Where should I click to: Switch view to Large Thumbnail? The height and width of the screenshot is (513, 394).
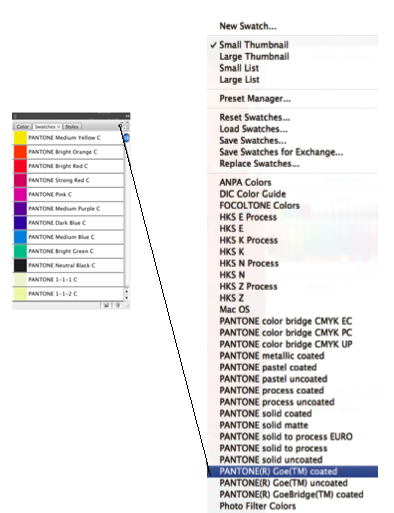coord(254,56)
